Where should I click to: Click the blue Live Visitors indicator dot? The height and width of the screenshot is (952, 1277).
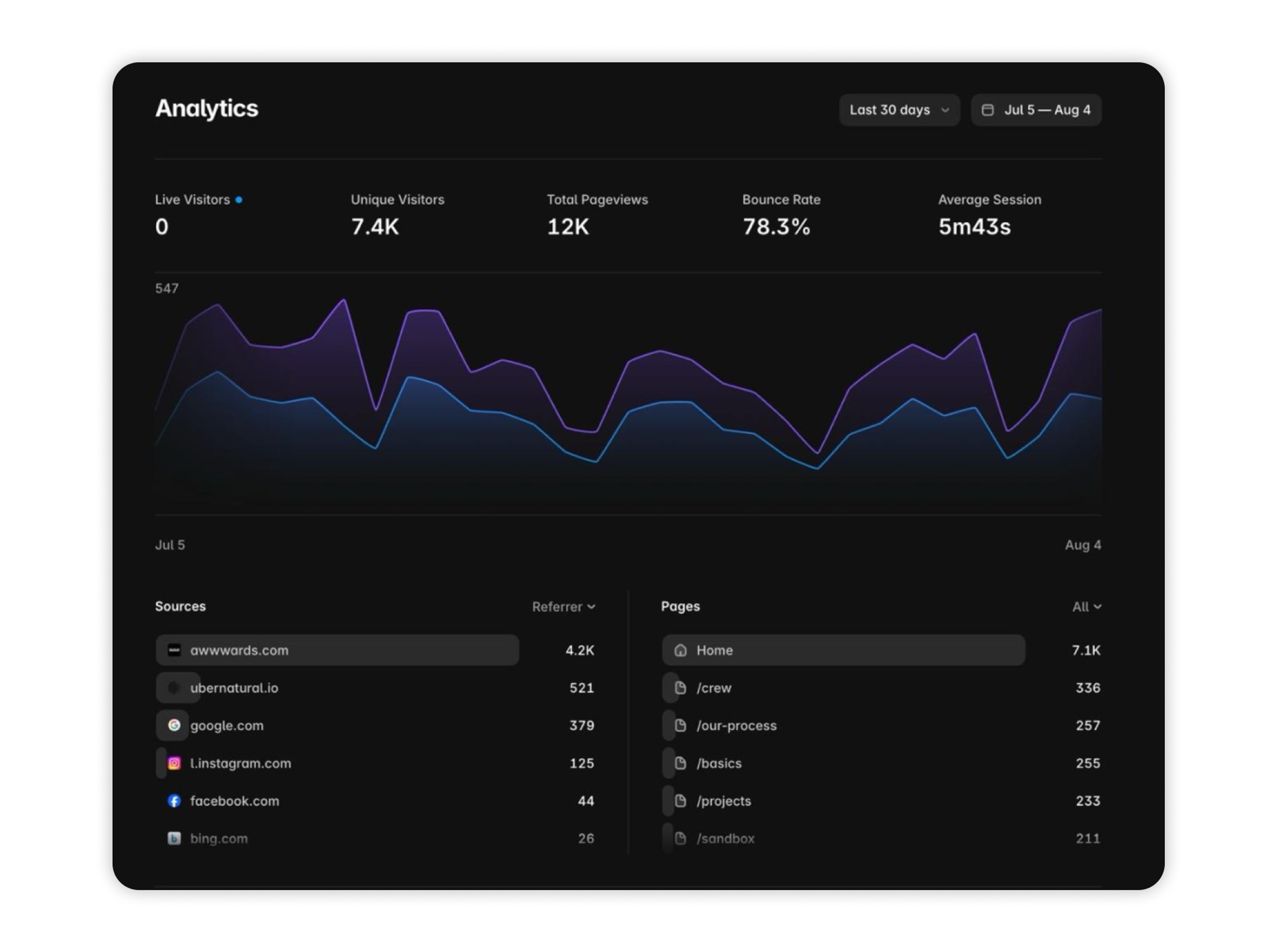(x=238, y=200)
